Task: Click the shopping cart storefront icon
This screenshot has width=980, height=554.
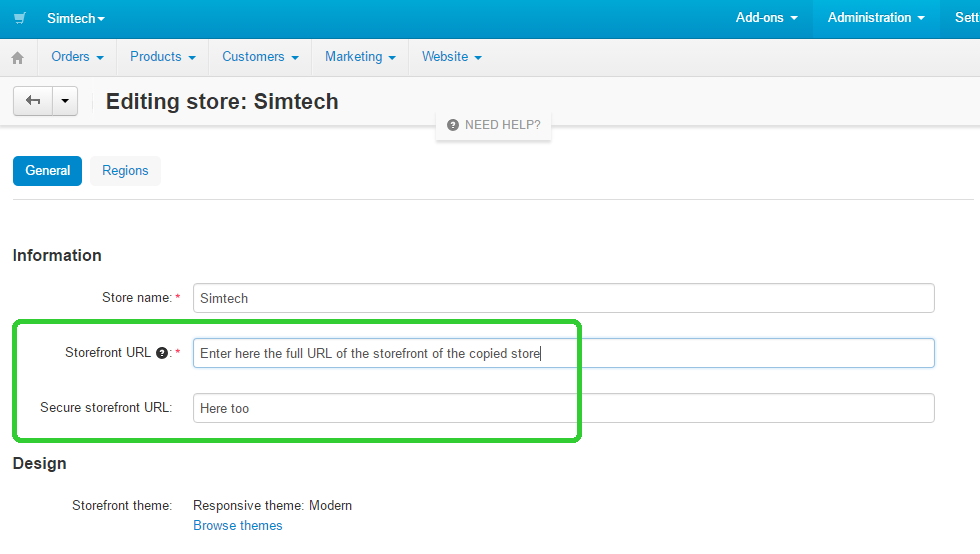Action: coord(20,18)
